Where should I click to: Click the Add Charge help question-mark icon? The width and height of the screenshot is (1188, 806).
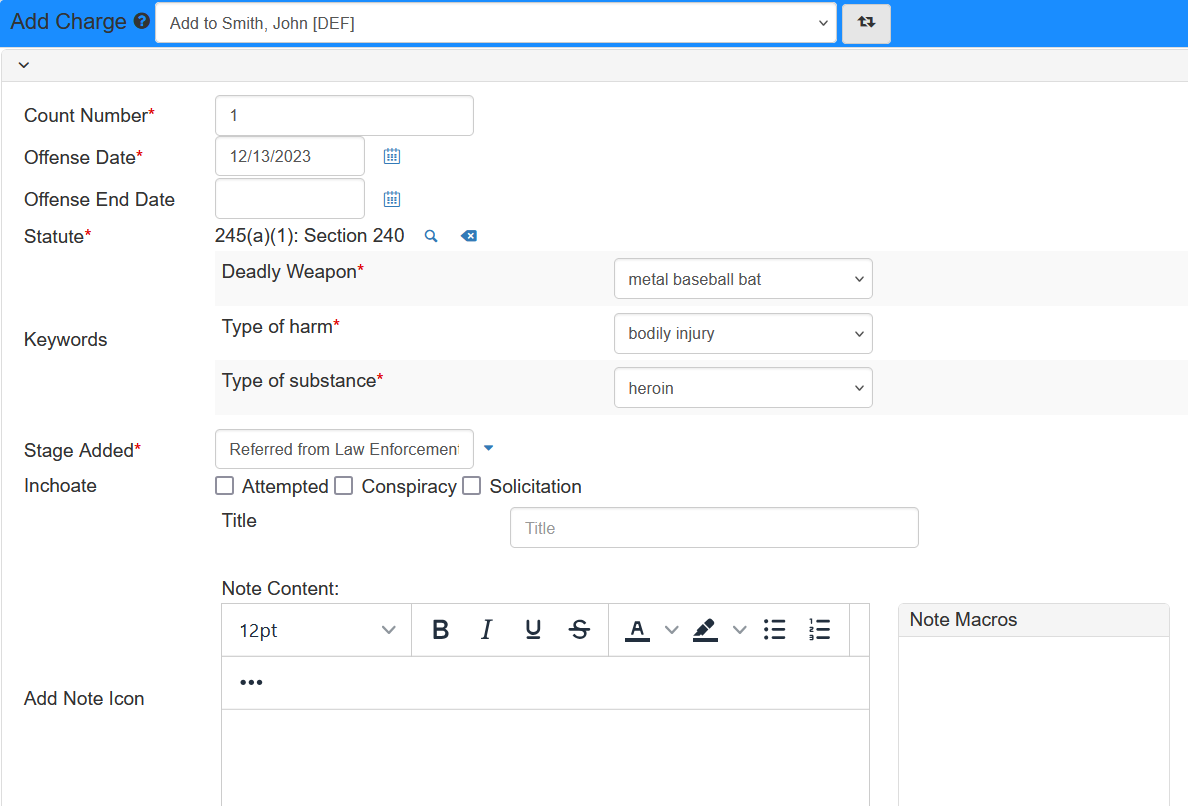142,22
